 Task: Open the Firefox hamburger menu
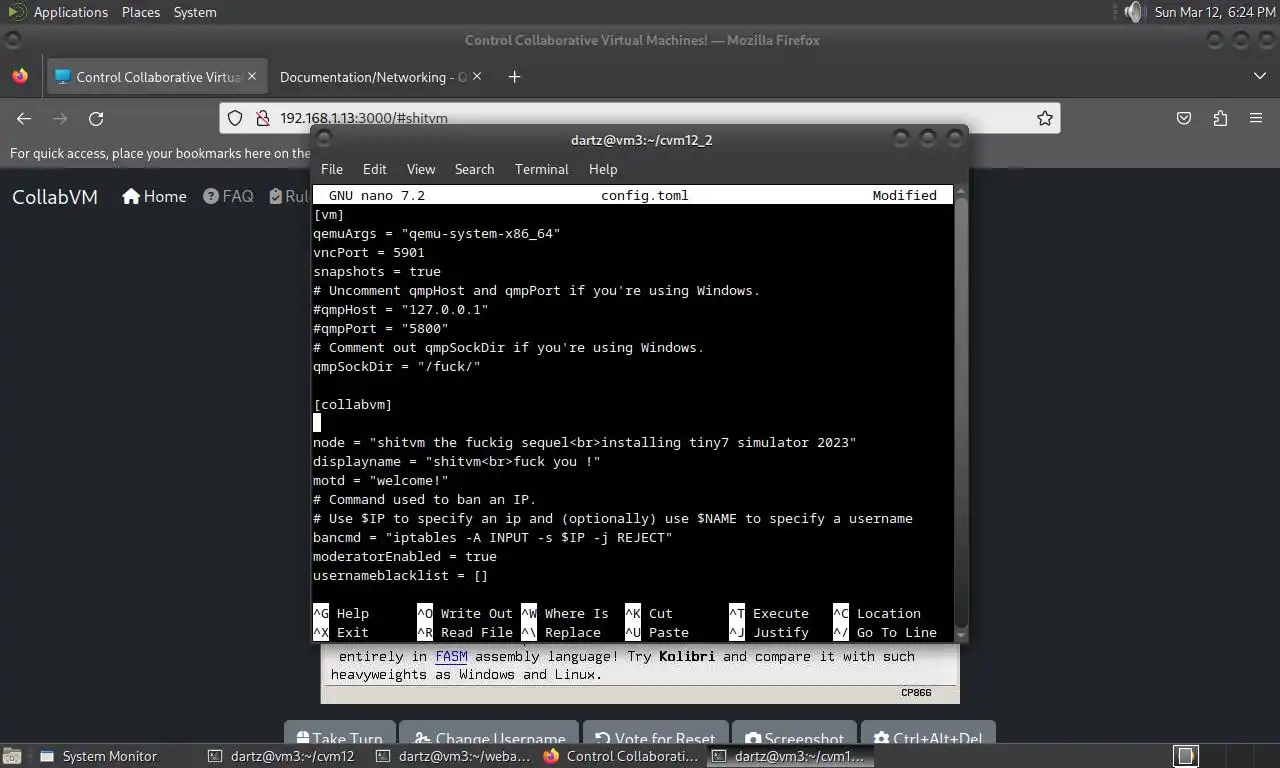coord(1256,118)
